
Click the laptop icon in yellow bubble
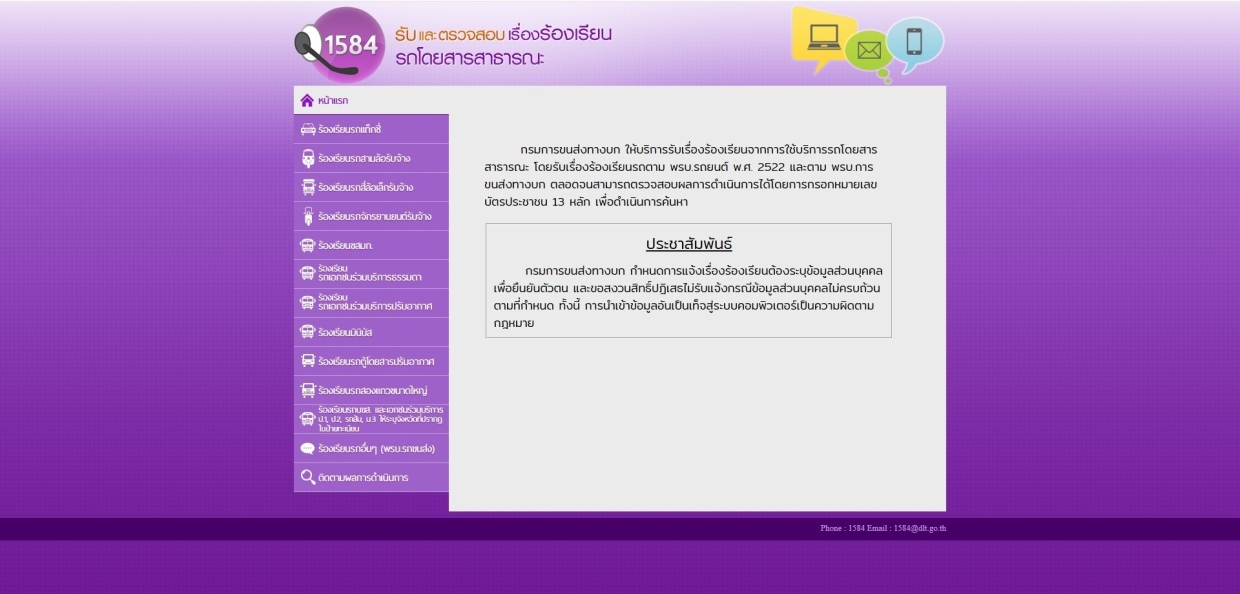tap(824, 36)
